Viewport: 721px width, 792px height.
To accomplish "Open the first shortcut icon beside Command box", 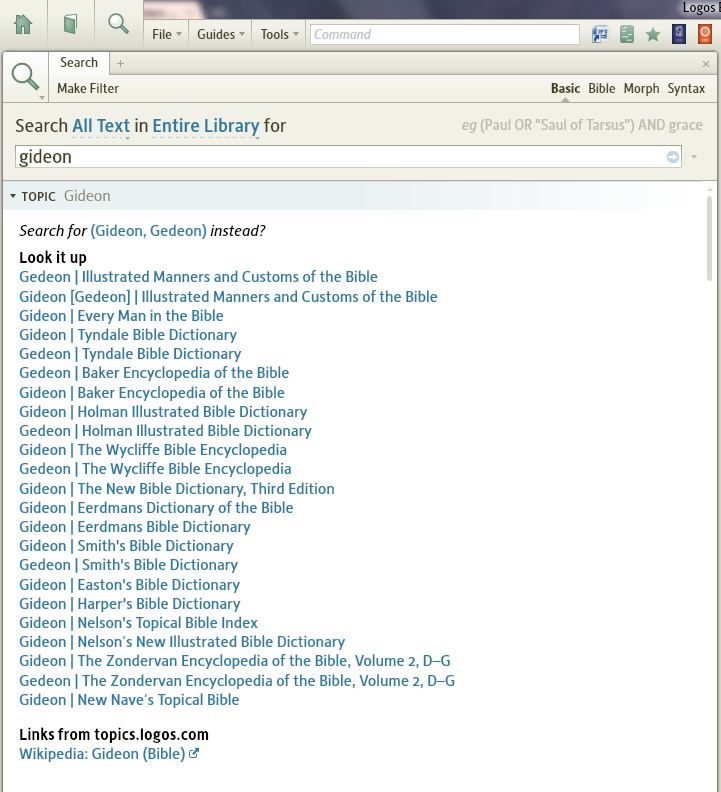I will (x=600, y=34).
